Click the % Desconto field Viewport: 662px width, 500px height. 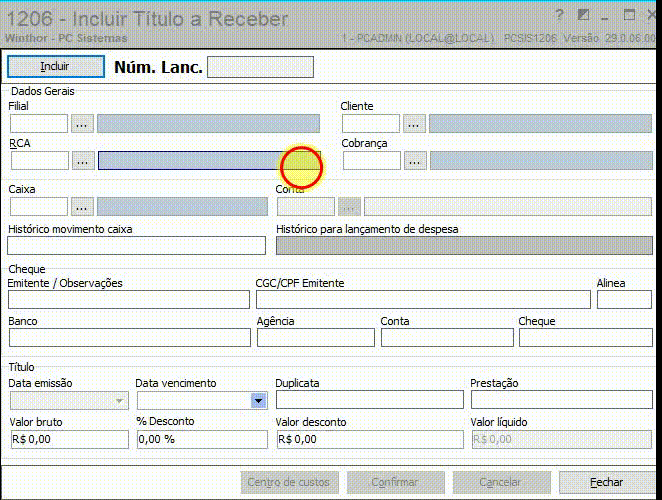click(202, 439)
